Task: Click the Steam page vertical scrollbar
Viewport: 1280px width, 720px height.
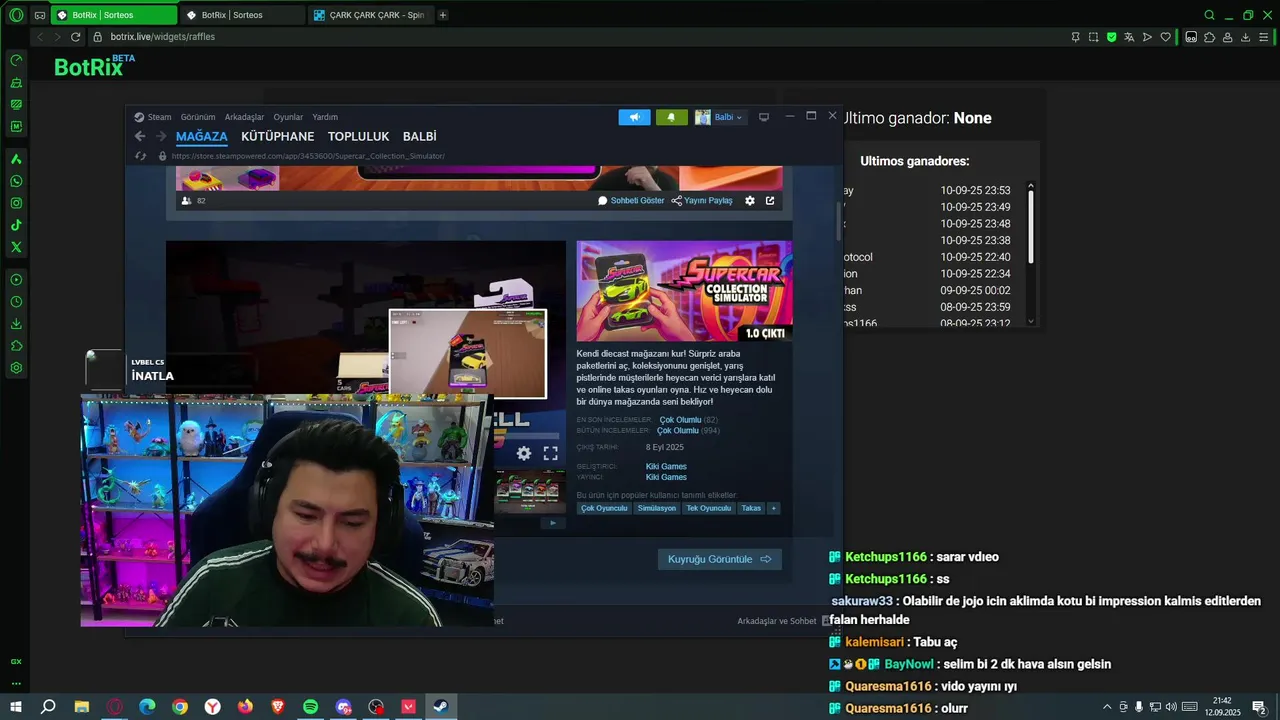Action: (x=838, y=220)
